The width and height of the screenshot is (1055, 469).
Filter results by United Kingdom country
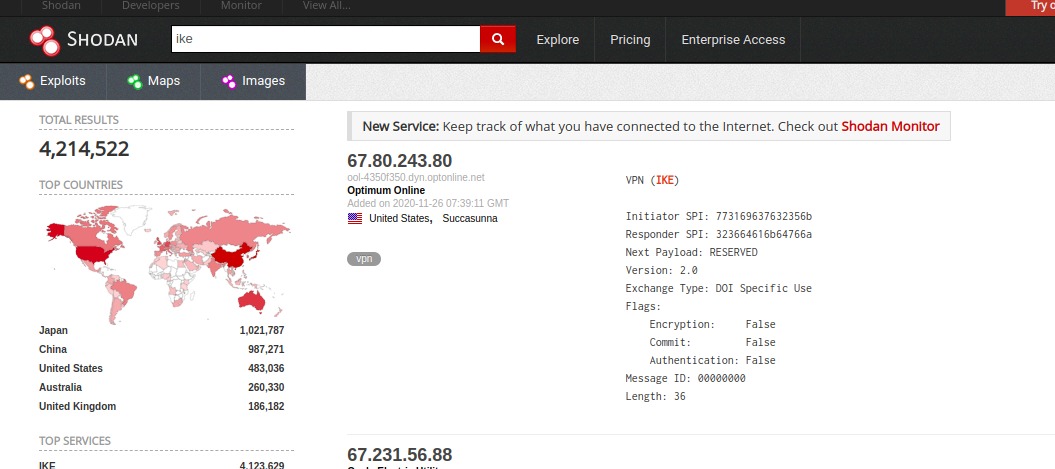(x=77, y=406)
